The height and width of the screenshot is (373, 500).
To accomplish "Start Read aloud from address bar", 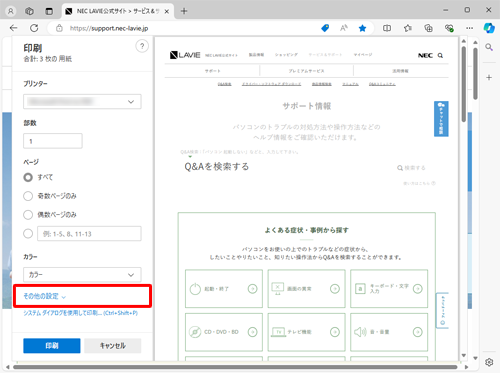I will point(344,28).
